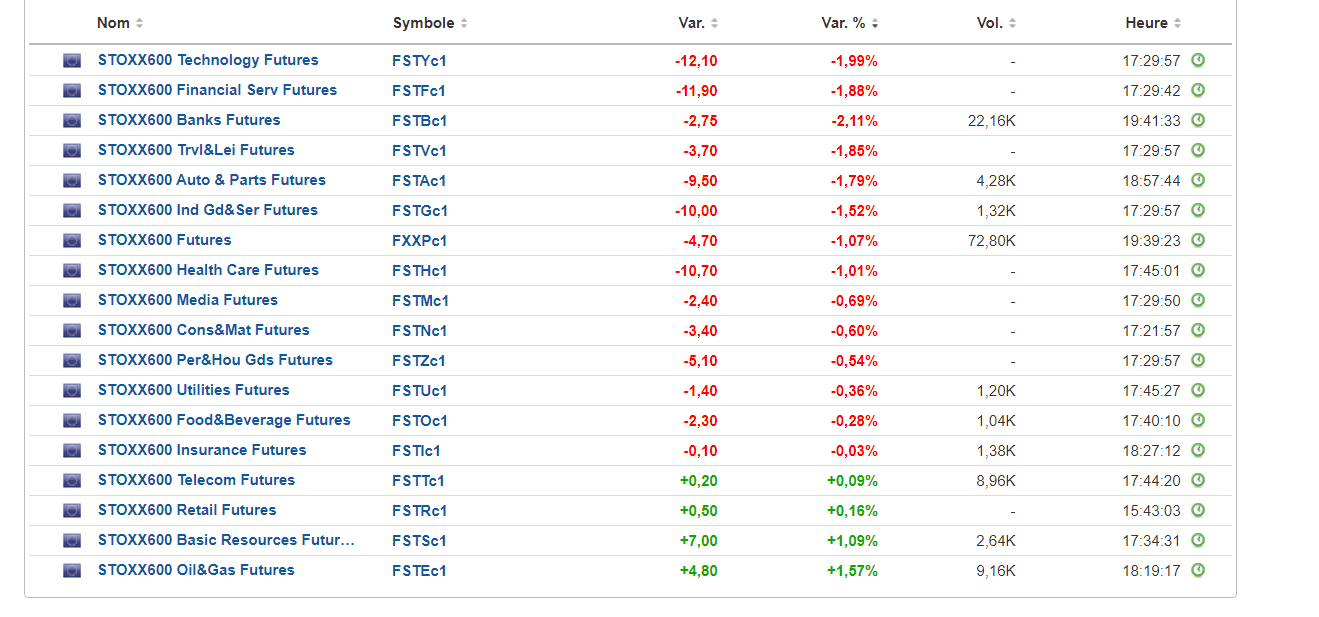Open the STOXX600 Banks Futures link

189,120
